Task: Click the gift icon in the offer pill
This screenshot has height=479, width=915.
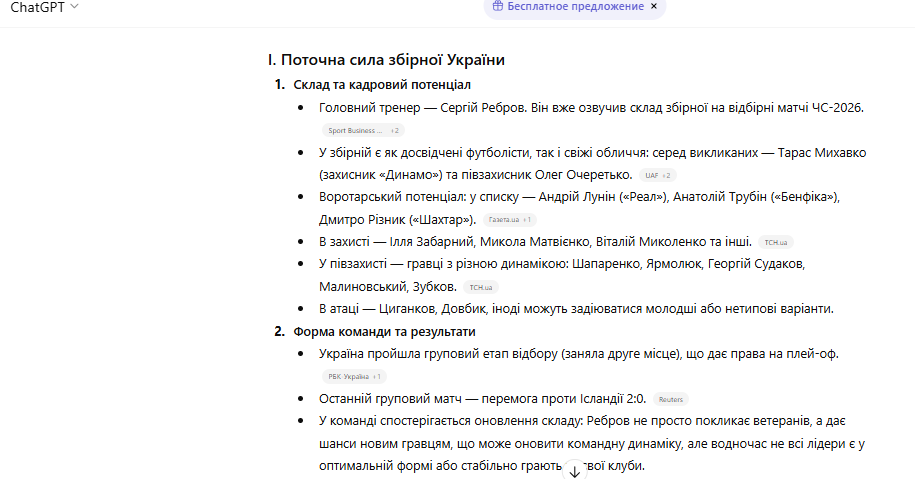Action: point(498,6)
